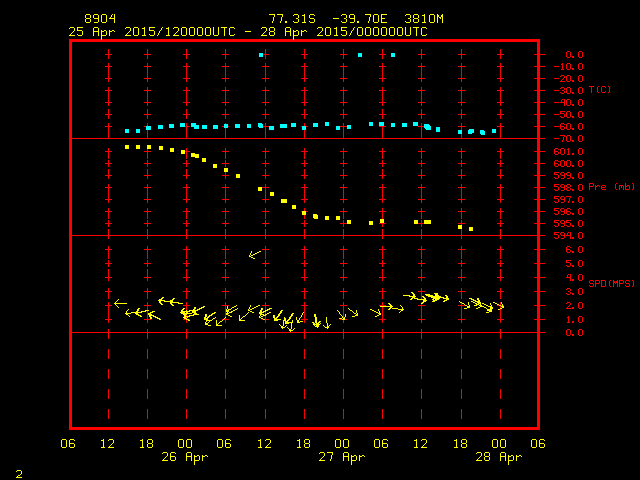The height and width of the screenshot is (480, 640).
Task: Select the -20.0 temperature axis label
Action: (569, 78)
